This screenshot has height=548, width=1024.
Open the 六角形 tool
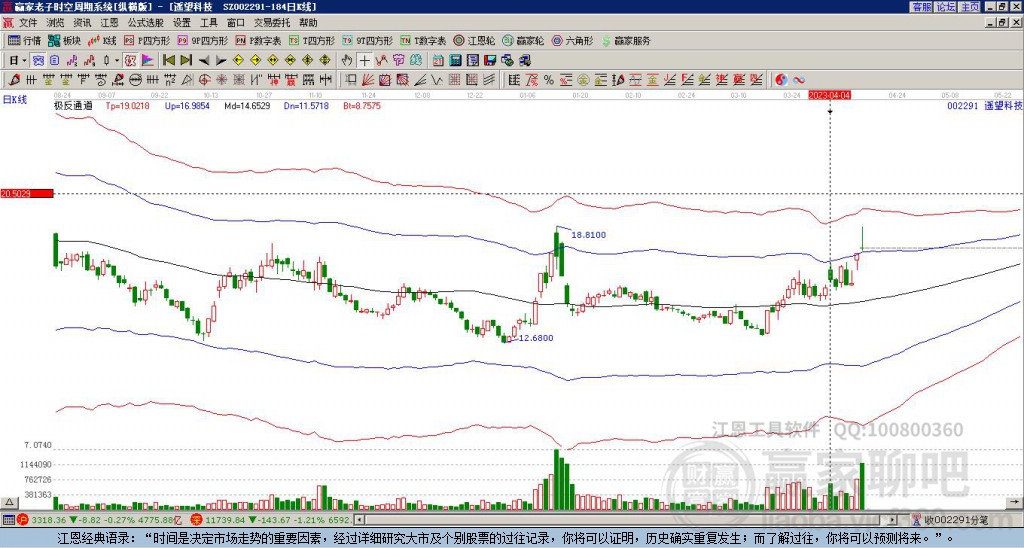click(x=572, y=40)
